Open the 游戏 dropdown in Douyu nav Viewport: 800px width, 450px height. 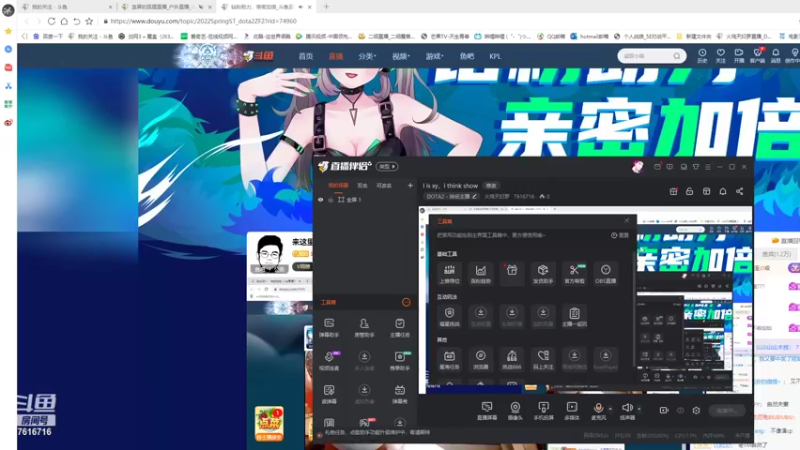(x=434, y=56)
